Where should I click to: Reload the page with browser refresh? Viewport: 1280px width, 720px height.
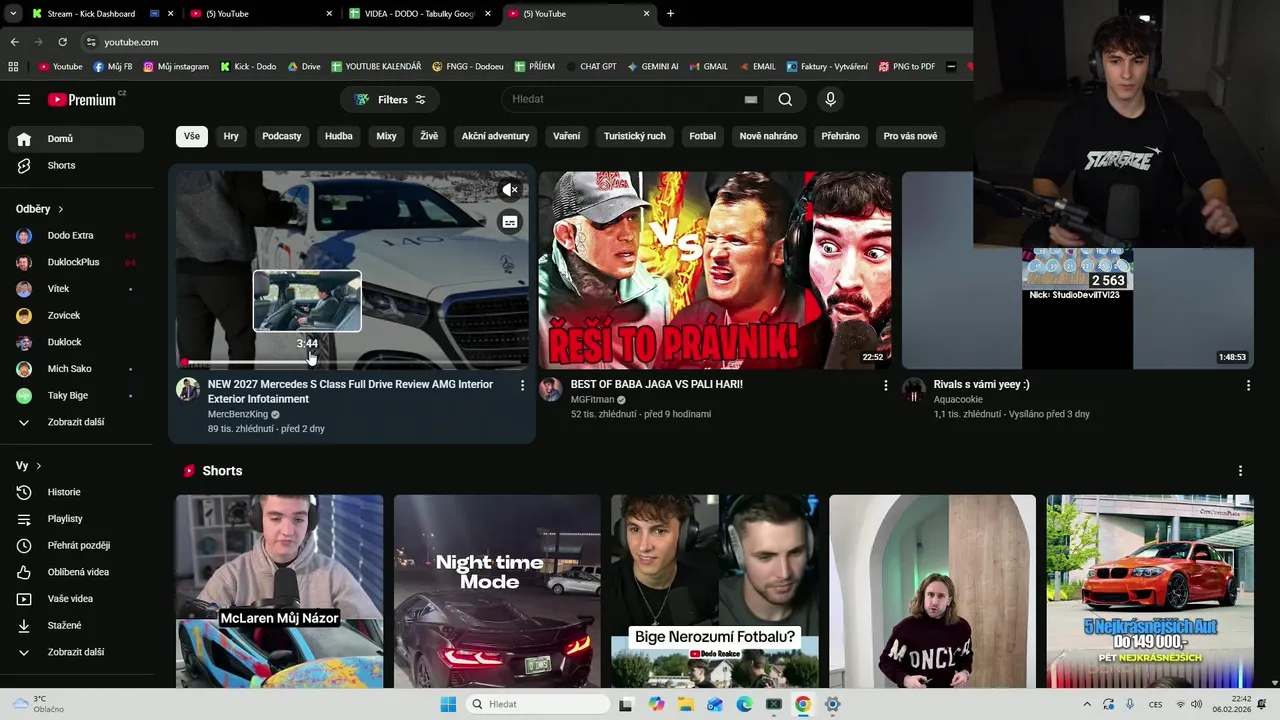click(x=62, y=42)
